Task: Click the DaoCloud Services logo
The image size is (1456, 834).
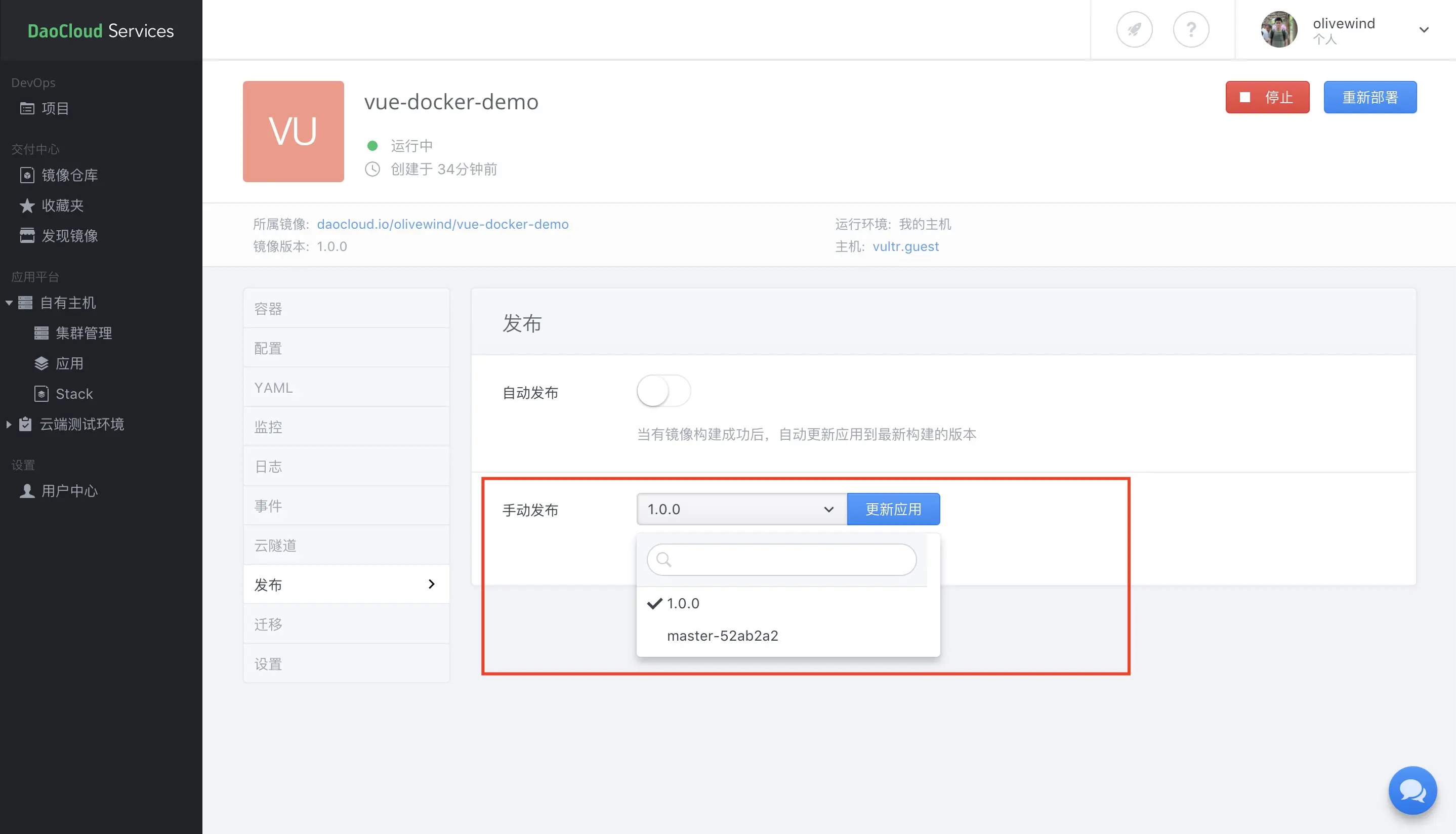Action: (101, 30)
